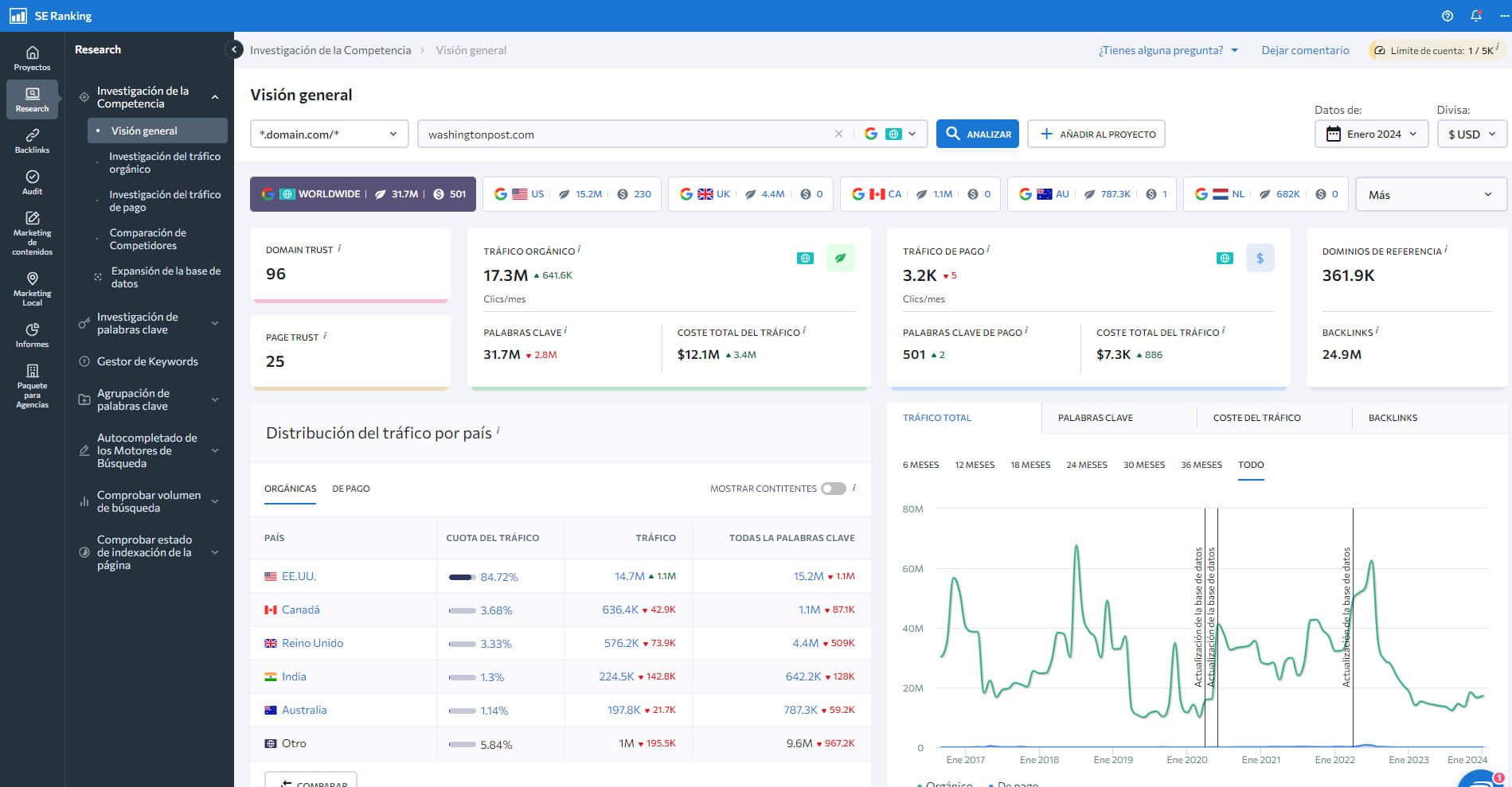Select the 36 Meses time range
The height and width of the screenshot is (787, 1512).
[x=1201, y=465]
